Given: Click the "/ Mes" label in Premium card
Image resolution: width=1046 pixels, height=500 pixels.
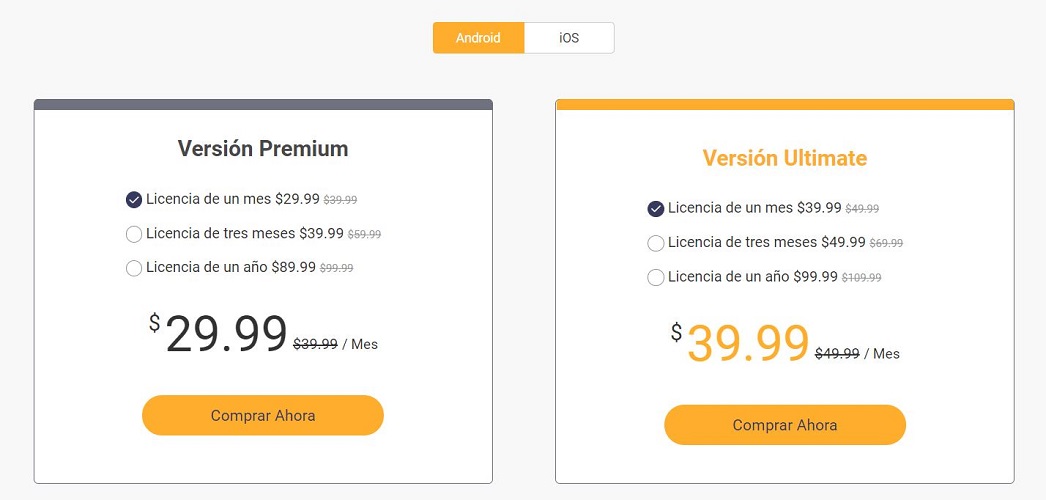Looking at the screenshot, I should point(360,344).
